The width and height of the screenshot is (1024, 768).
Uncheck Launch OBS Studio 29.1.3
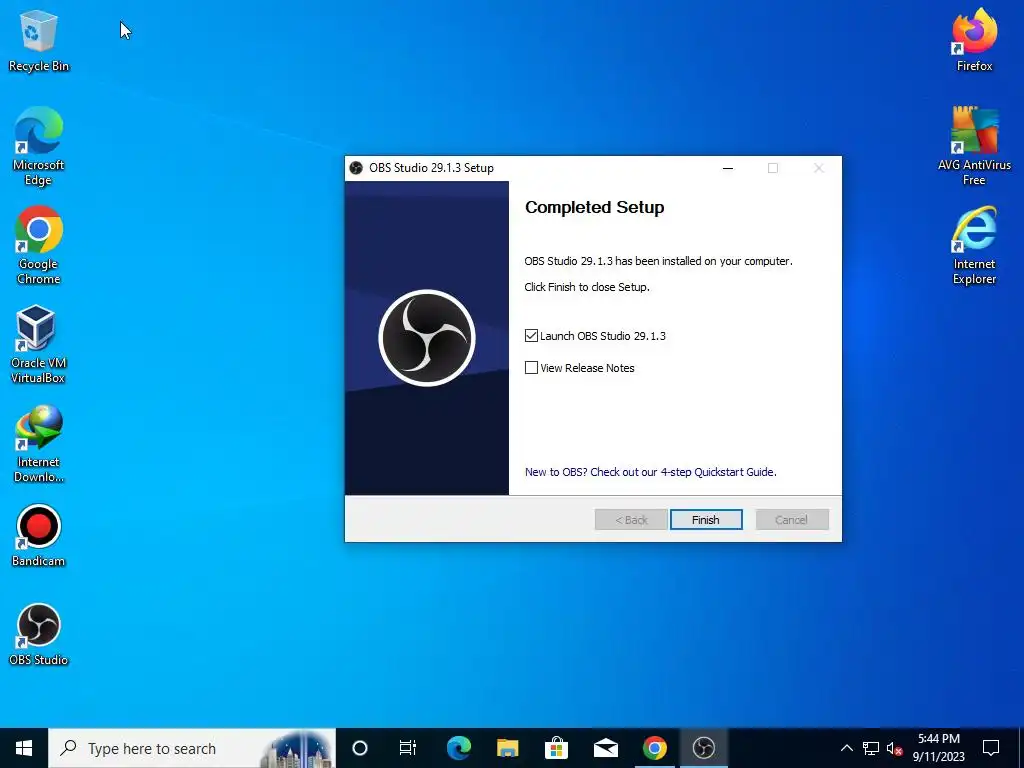click(x=531, y=336)
